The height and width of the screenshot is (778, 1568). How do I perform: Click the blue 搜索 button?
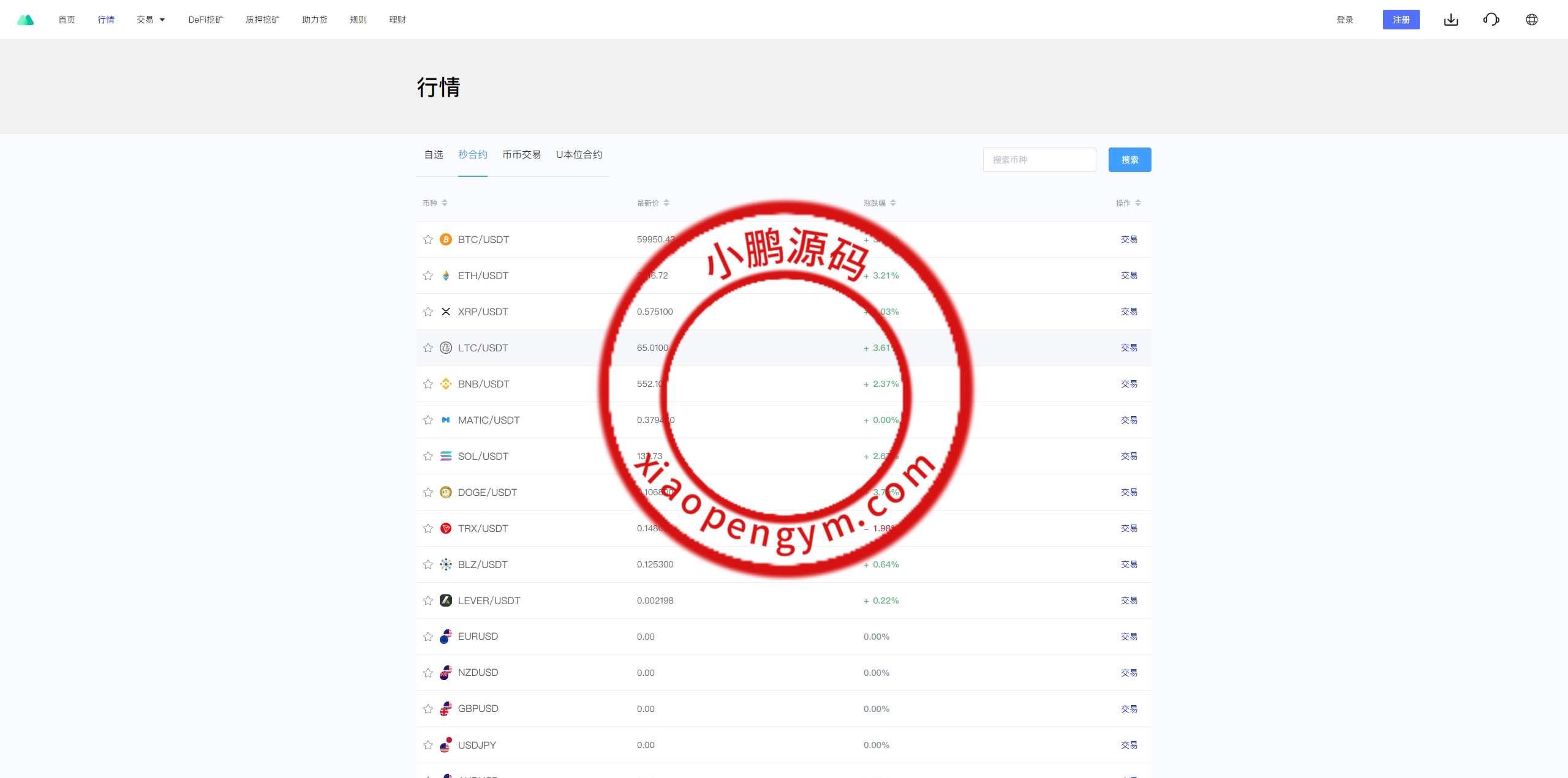(1129, 160)
